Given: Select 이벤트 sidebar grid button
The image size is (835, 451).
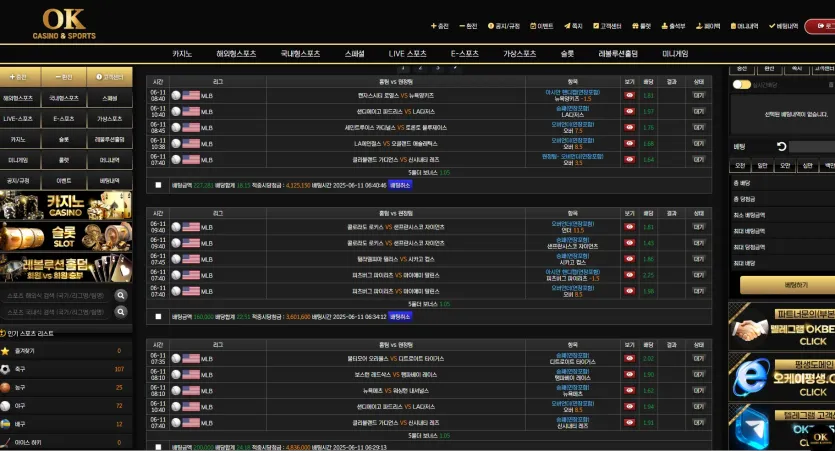Looking at the screenshot, I should click(64, 181).
